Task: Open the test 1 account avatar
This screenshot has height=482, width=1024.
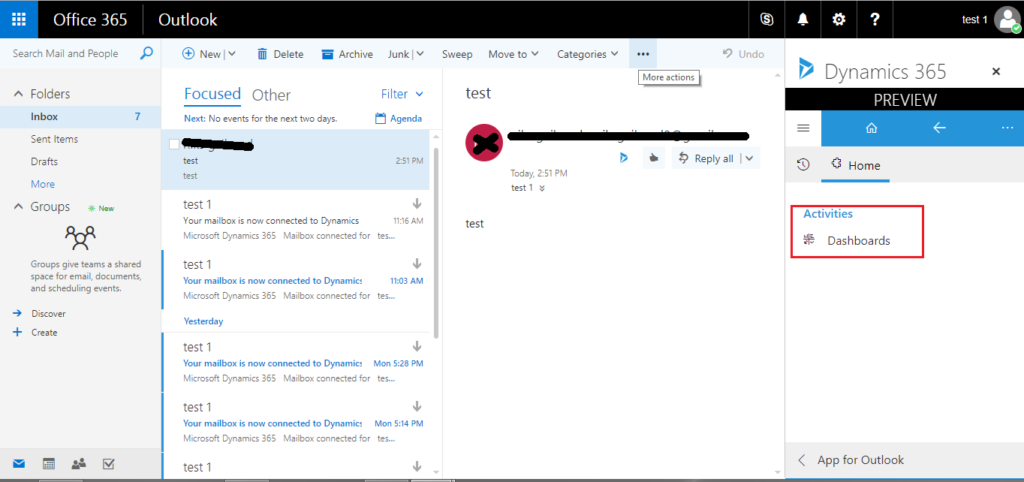Action: point(1006,20)
